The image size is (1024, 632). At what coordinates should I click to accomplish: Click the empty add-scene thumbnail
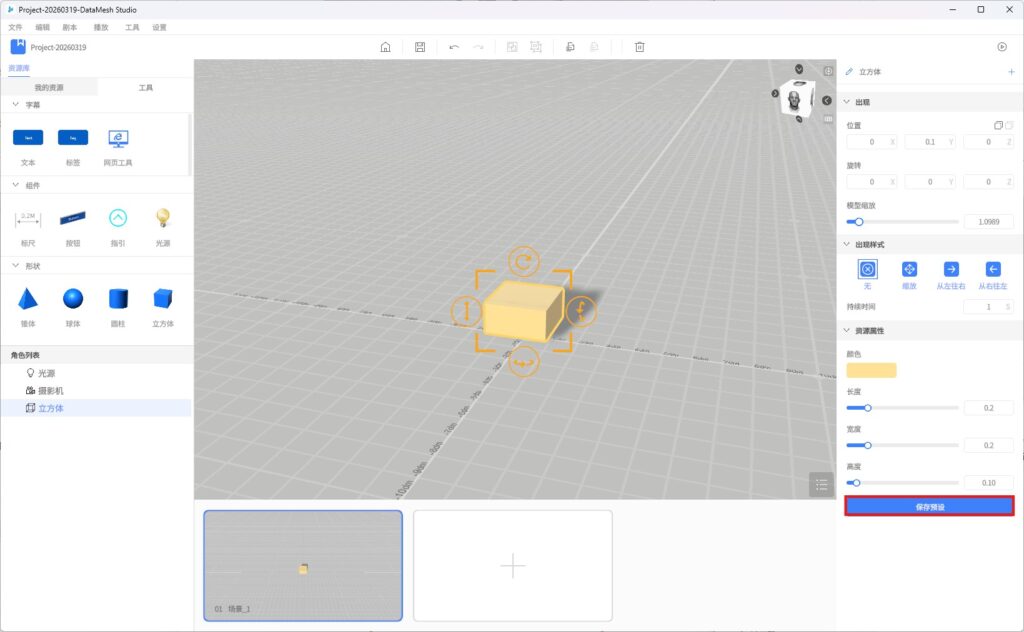(512, 566)
